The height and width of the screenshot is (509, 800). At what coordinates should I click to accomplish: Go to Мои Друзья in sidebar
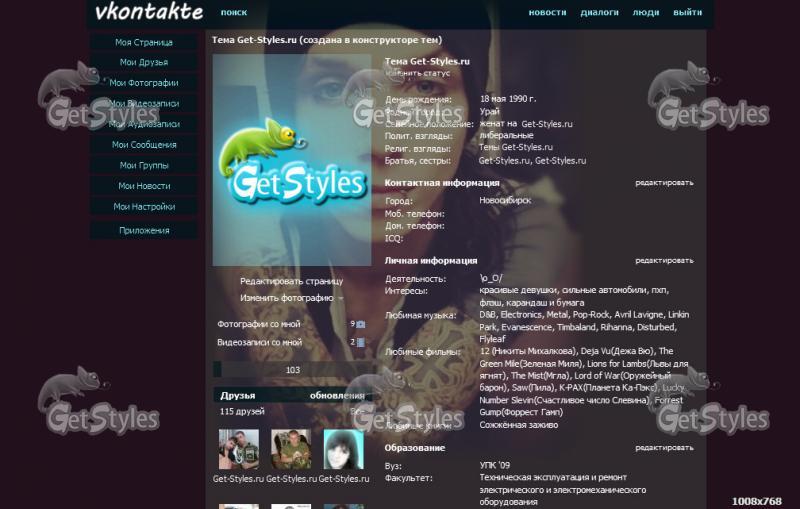[x=144, y=62]
